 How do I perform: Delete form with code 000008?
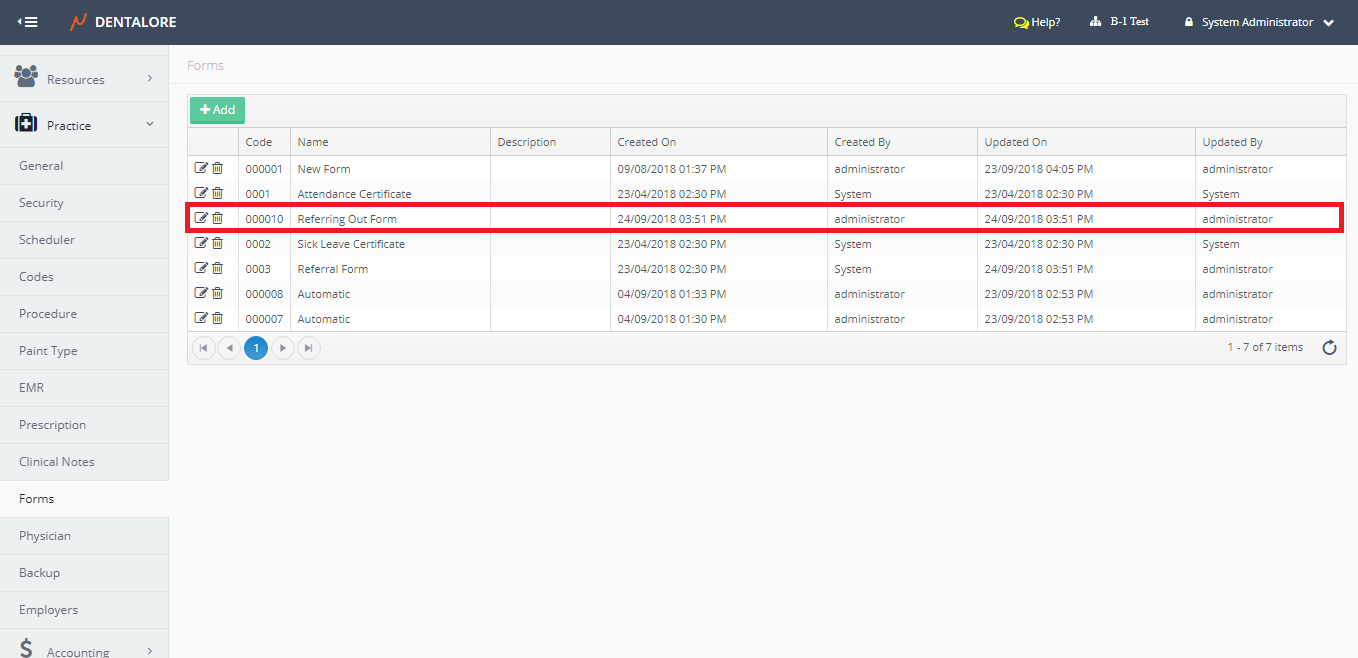pyautogui.click(x=217, y=293)
